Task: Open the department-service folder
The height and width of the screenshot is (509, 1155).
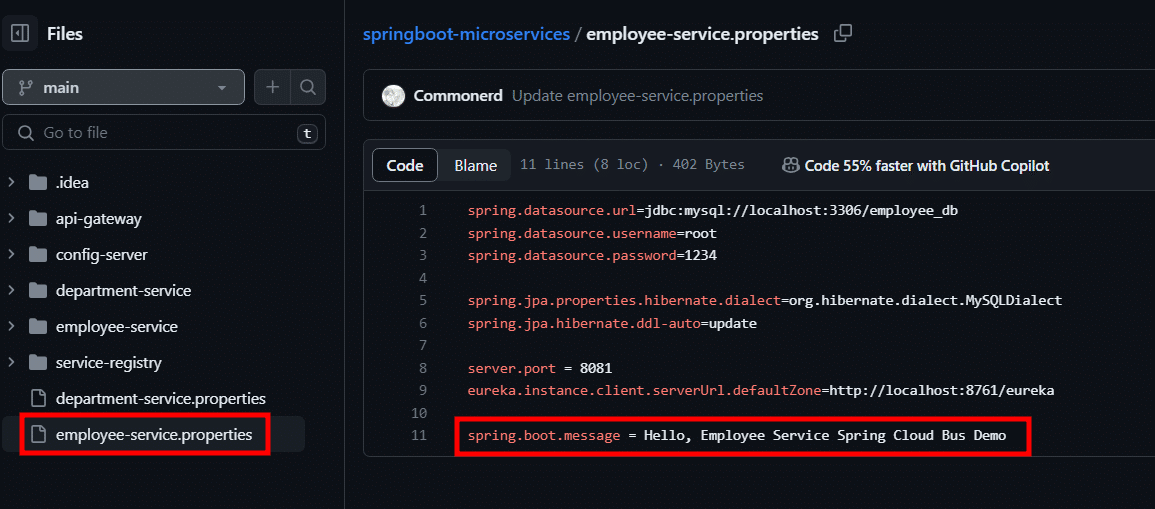Action: tap(124, 291)
